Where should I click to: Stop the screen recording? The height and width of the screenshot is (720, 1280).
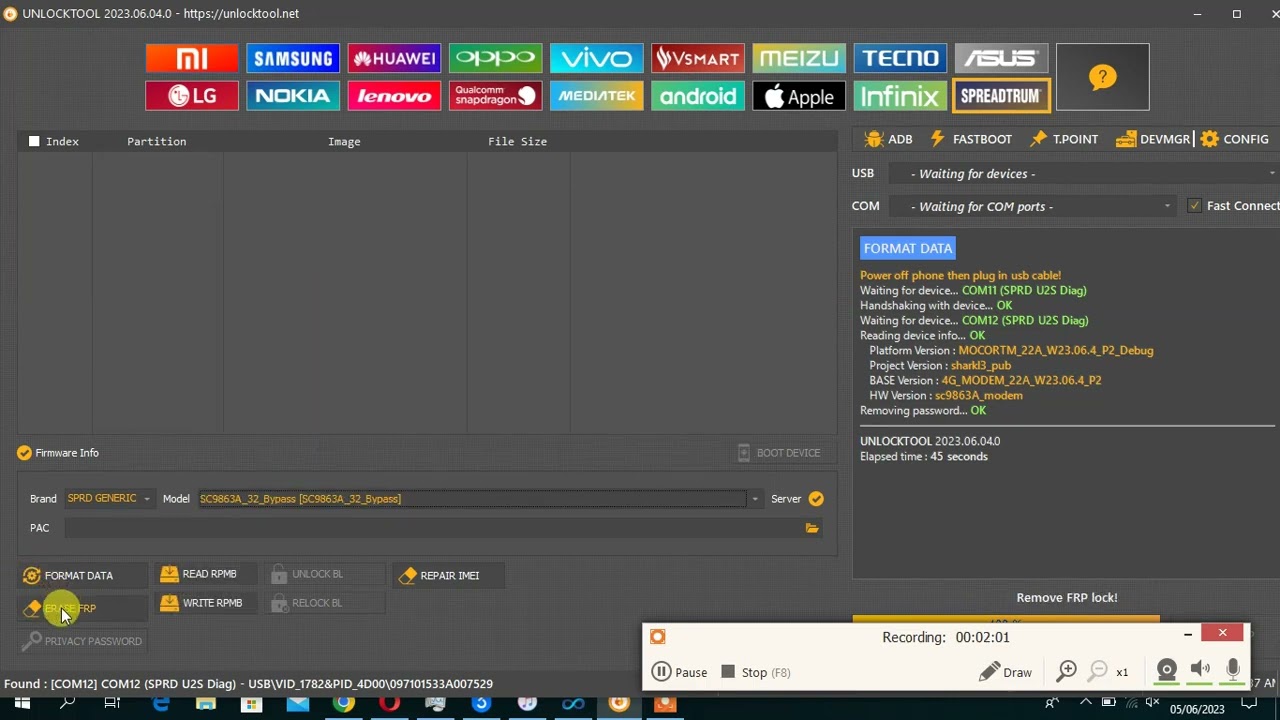tap(756, 672)
